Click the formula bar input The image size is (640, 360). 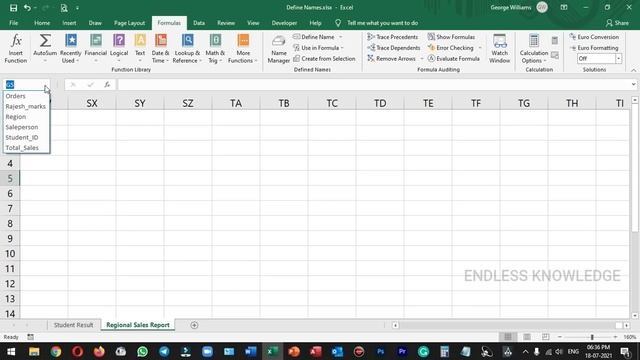point(373,84)
